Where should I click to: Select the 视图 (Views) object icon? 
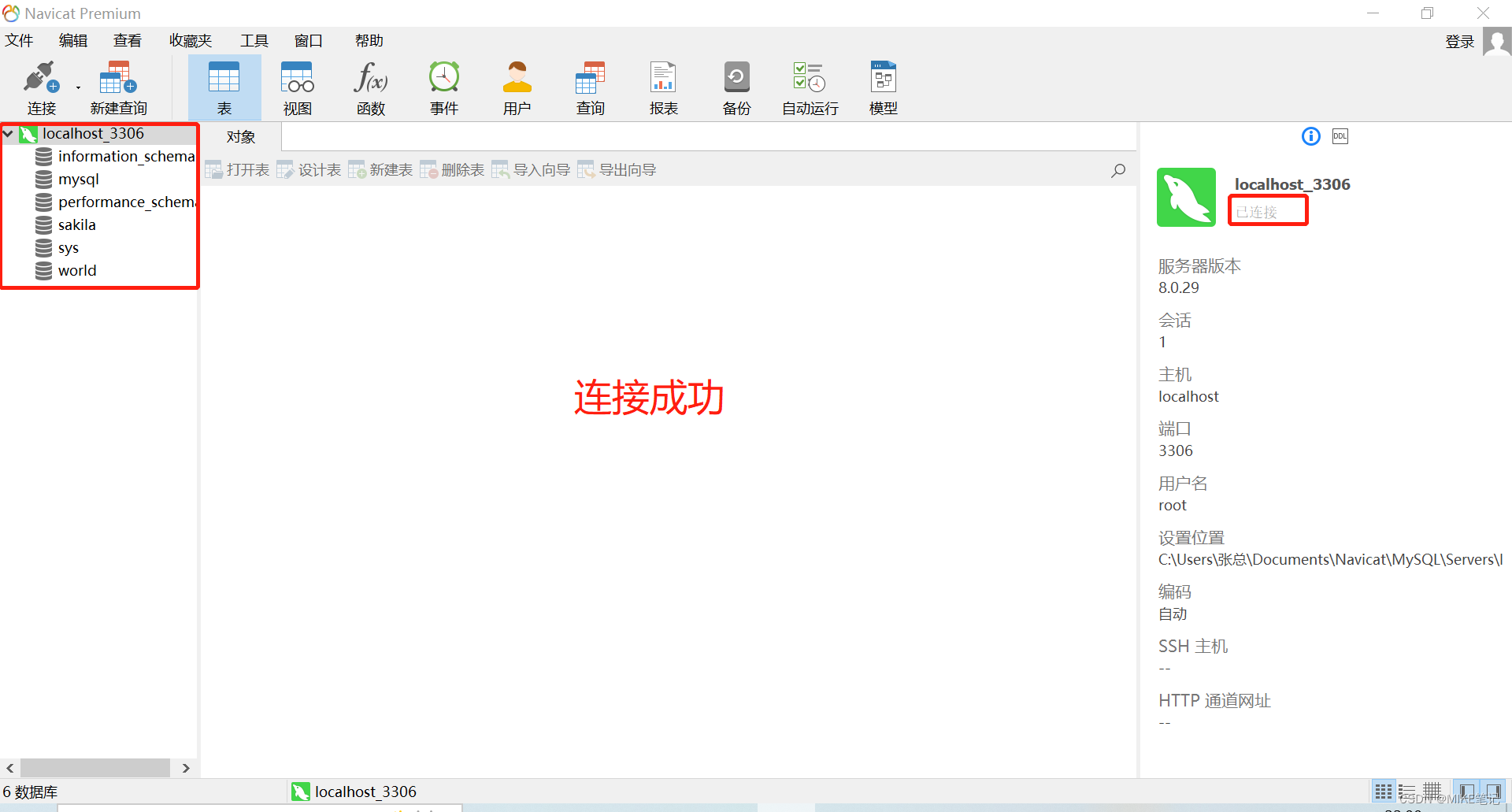[296, 87]
